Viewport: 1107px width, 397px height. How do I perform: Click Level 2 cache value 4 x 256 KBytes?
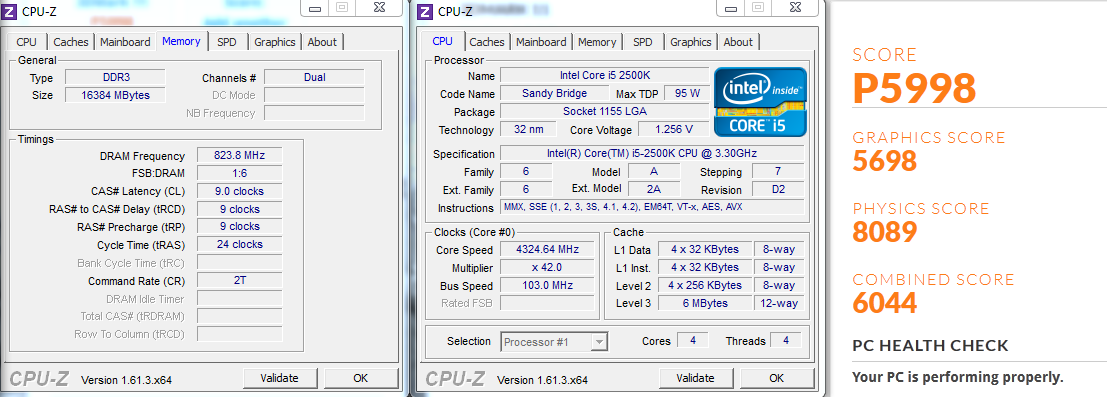(x=705, y=285)
